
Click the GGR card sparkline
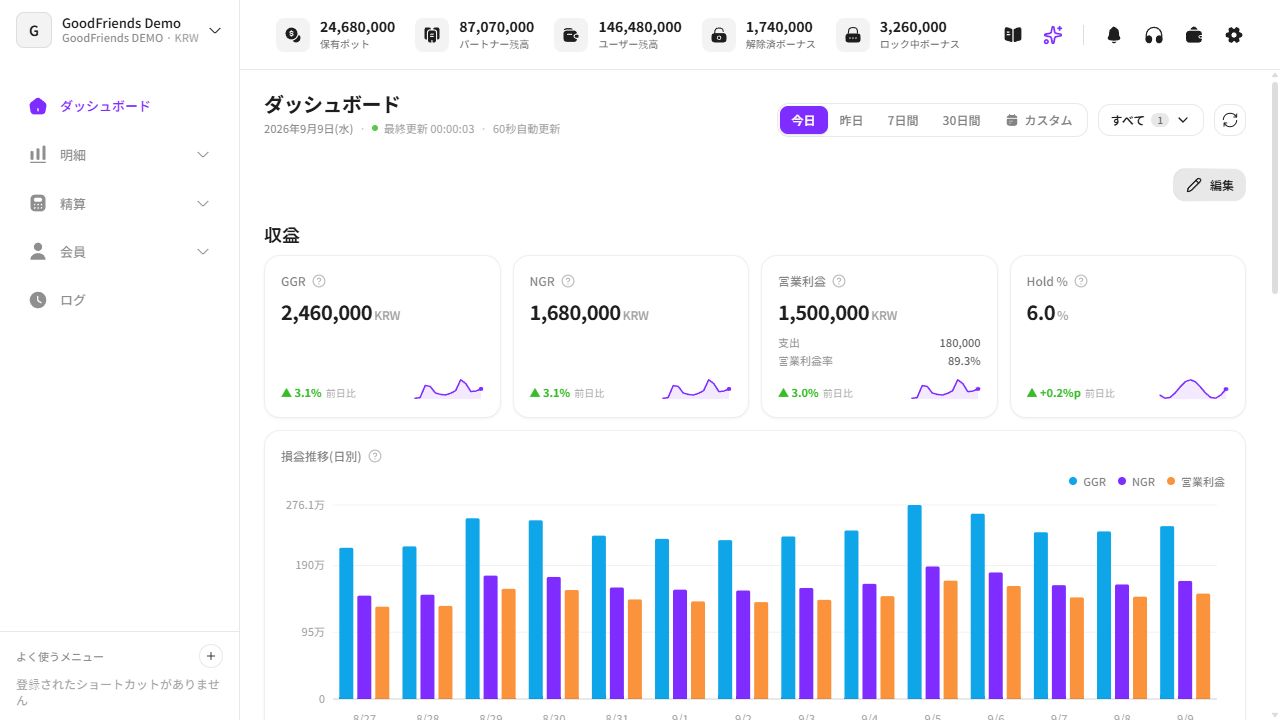tap(449, 389)
